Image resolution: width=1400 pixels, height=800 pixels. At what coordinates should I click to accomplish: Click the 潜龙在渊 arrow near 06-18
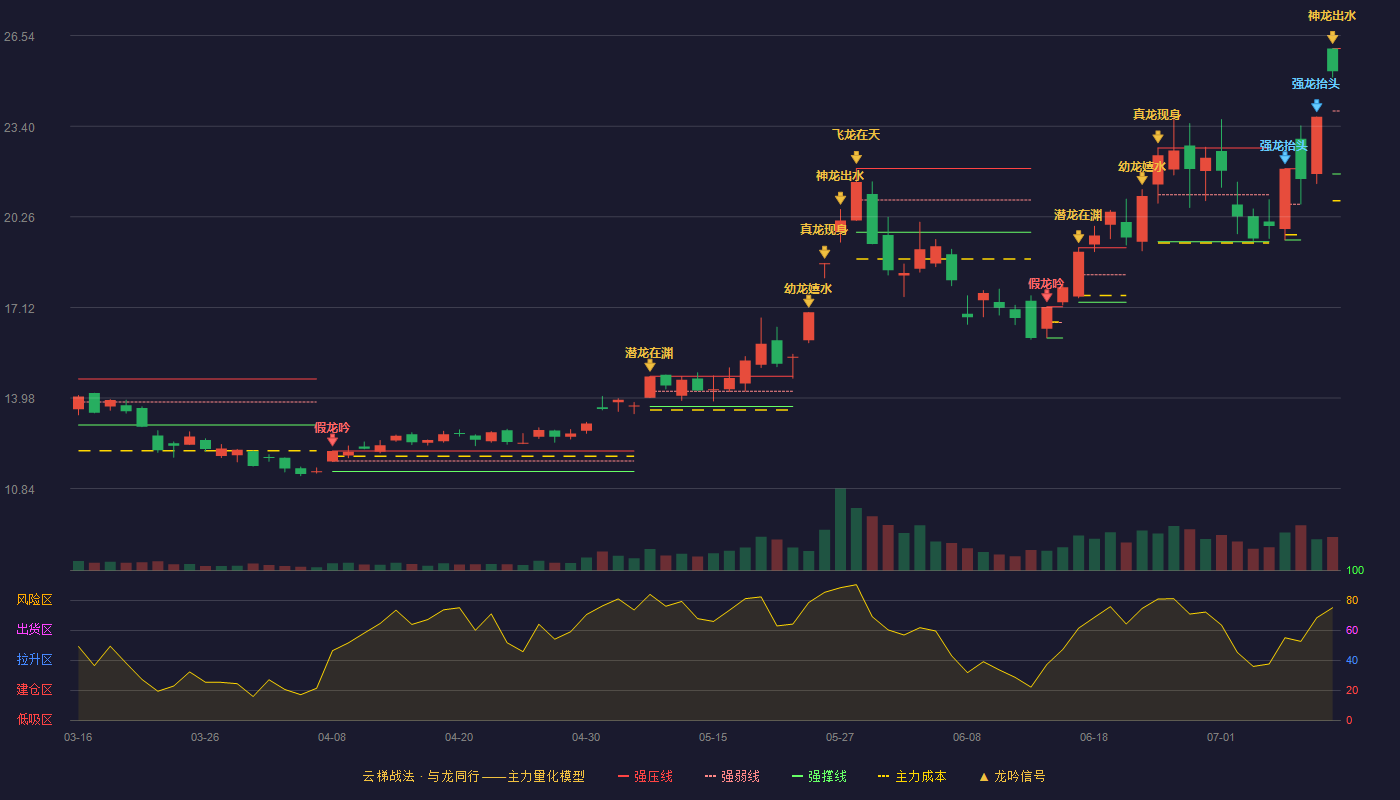click(x=1078, y=236)
